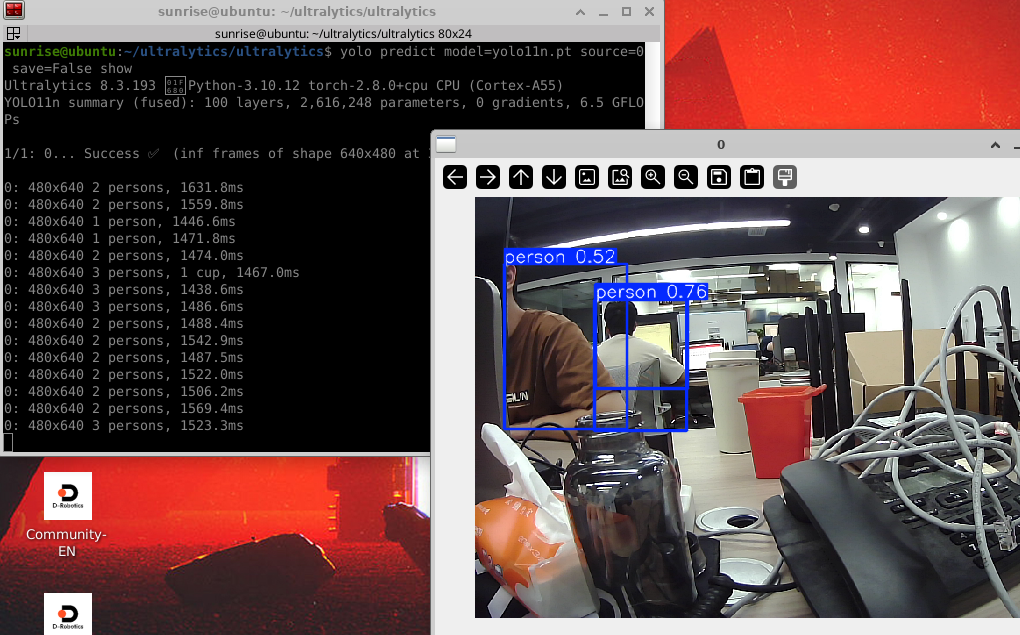Click the terminal line ending in 1631.8ms

click(124, 187)
